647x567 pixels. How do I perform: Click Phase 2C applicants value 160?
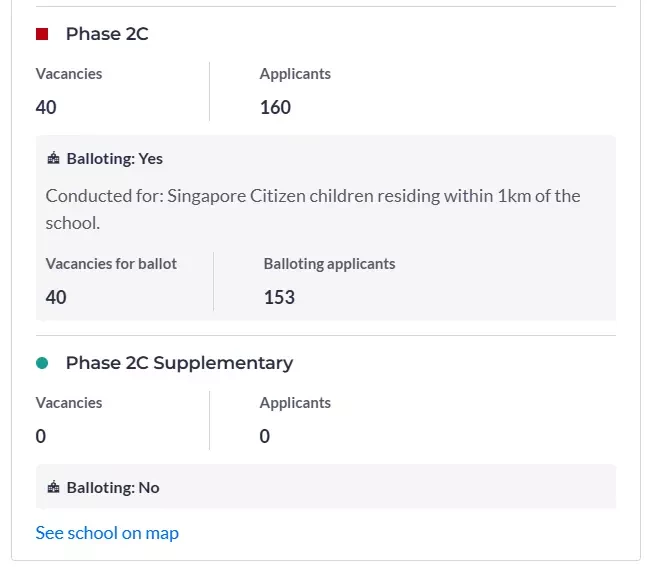coord(276,107)
